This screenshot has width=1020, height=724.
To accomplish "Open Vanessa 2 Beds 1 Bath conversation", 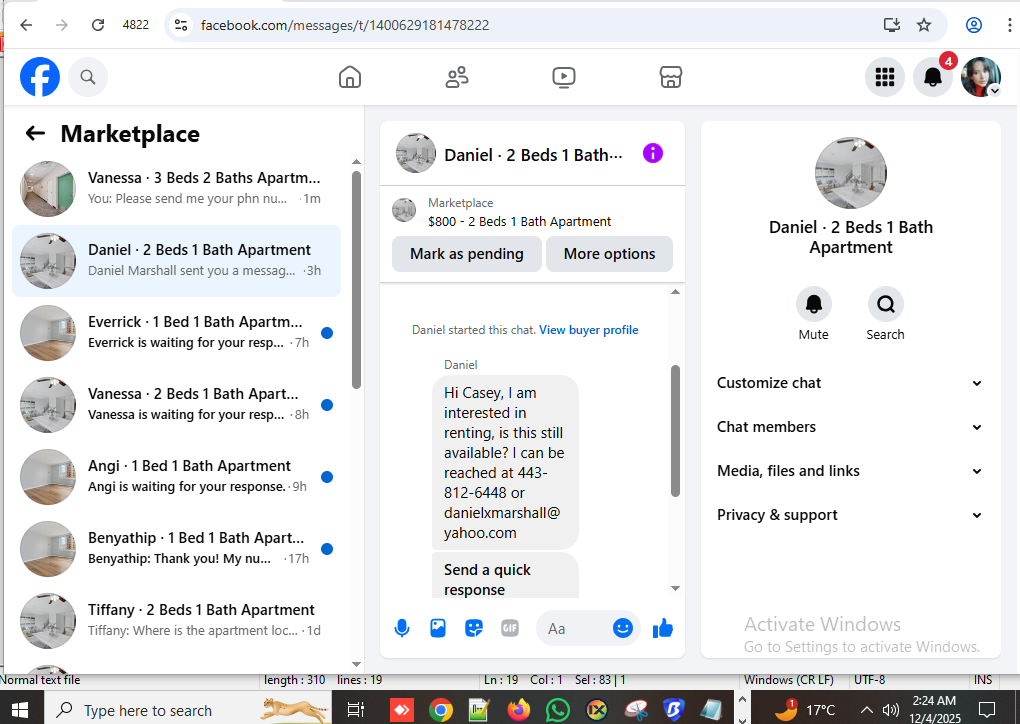I will (x=176, y=405).
